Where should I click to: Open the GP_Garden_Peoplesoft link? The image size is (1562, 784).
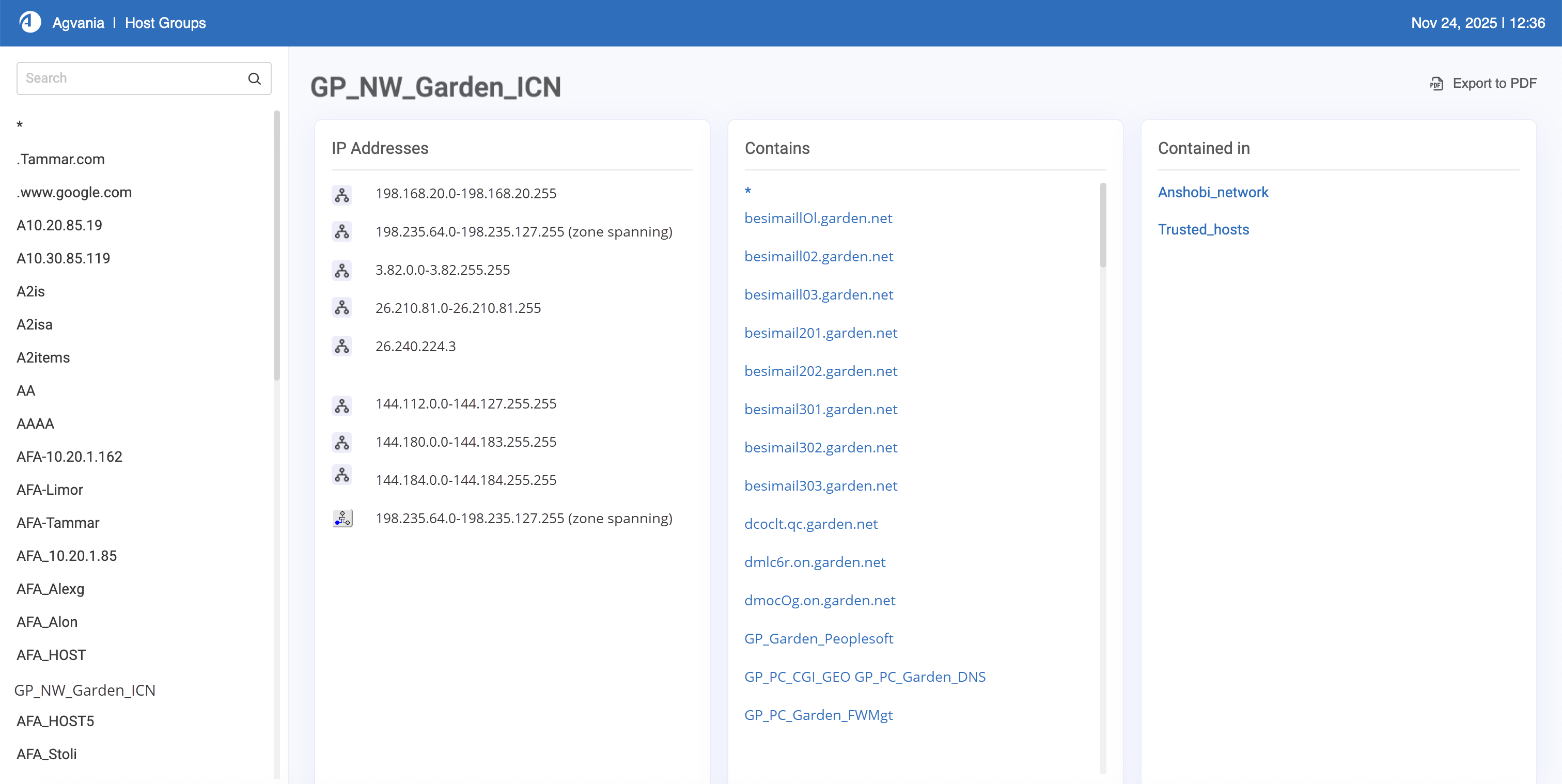click(x=819, y=638)
